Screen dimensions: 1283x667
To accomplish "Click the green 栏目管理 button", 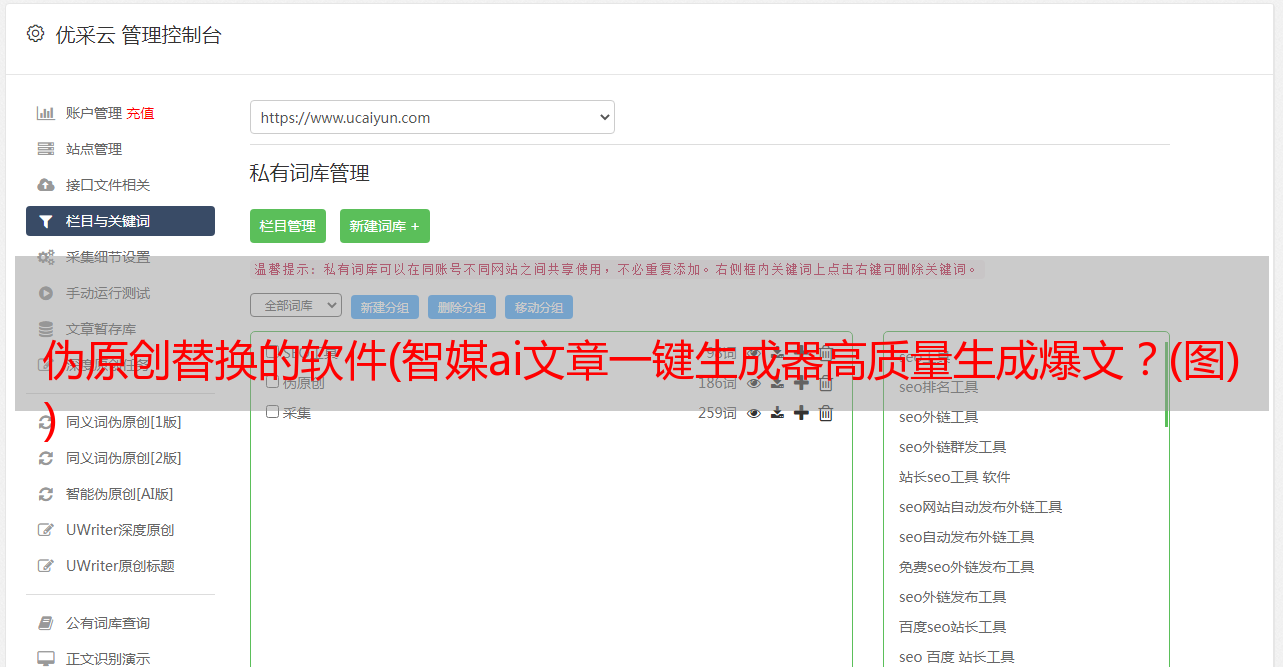I will tap(288, 226).
